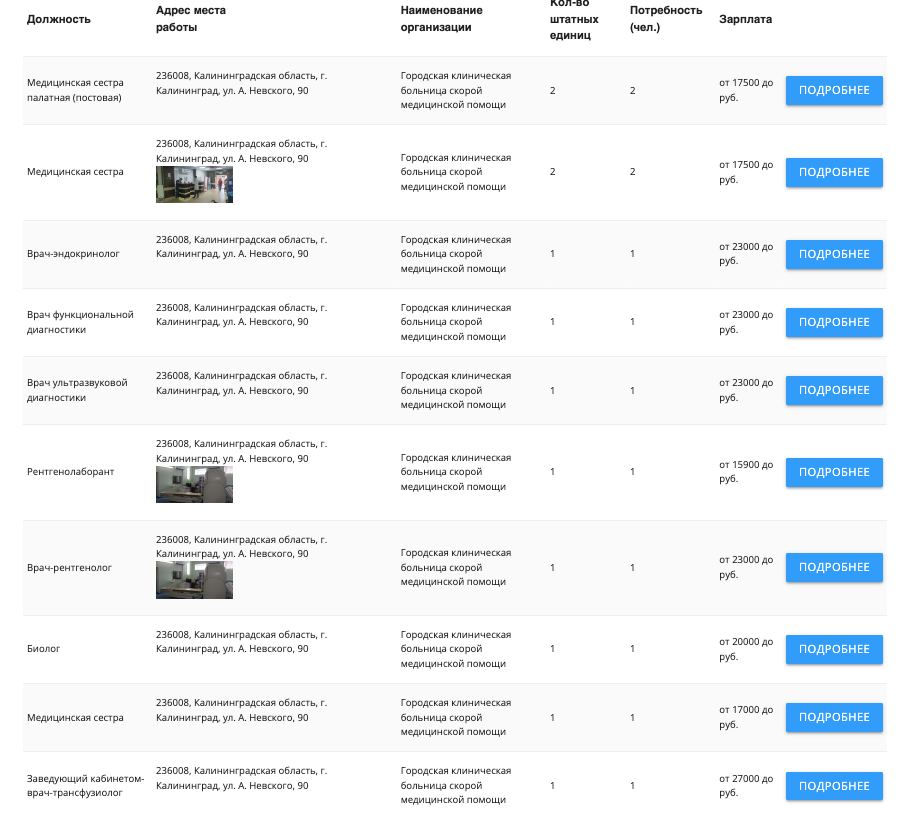
Task: Open Рентгенолаборант vacancy details button
Action: point(833,472)
